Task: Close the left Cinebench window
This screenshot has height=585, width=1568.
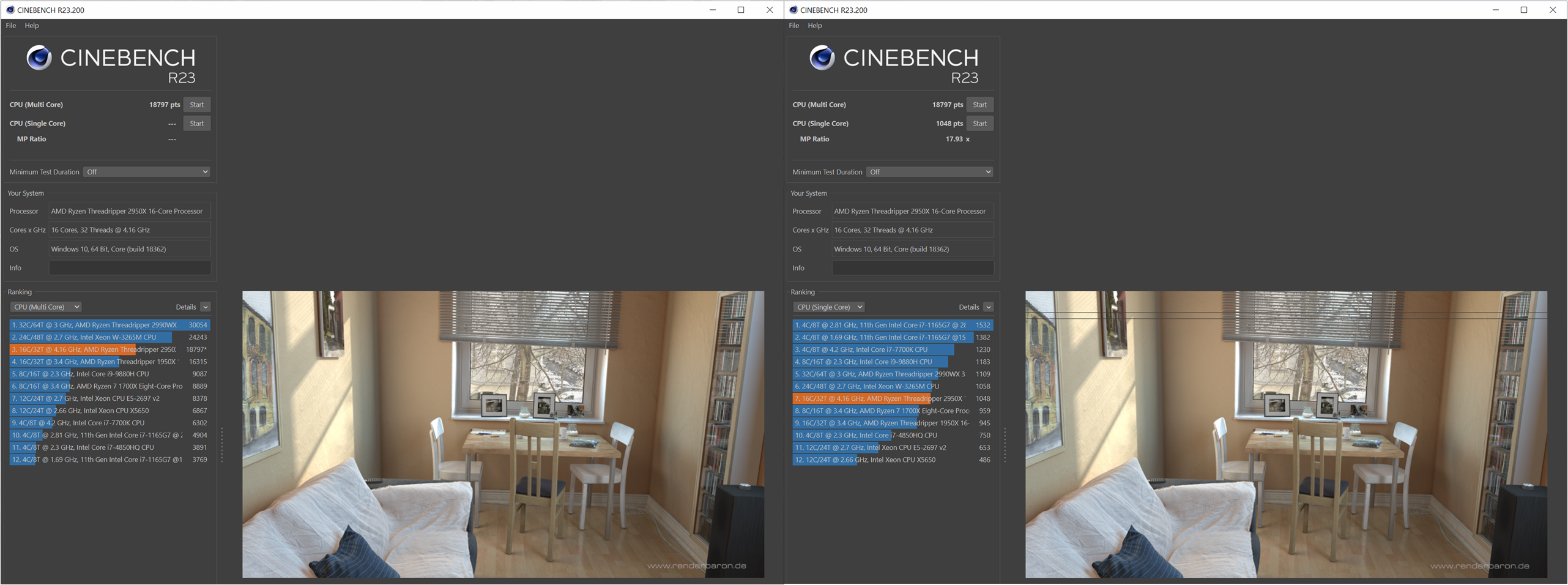Action: [x=770, y=10]
